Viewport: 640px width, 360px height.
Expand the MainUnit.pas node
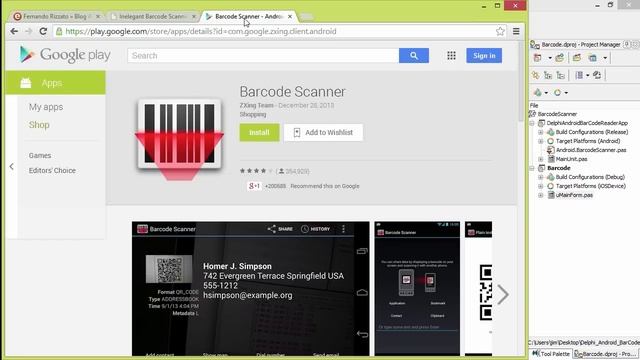pyautogui.click(x=540, y=159)
